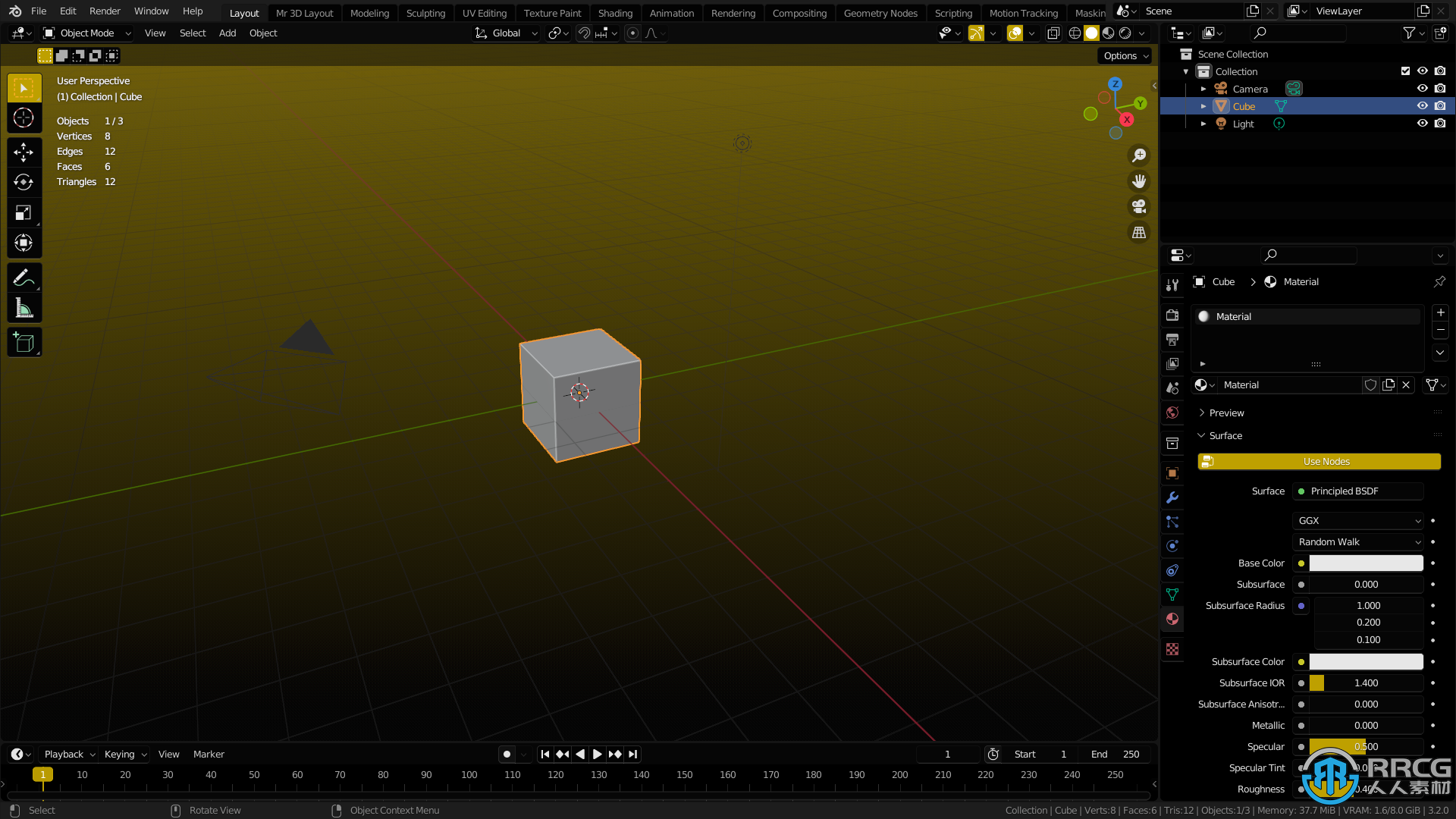Click Add object menu item
Image resolution: width=1456 pixels, height=819 pixels.
pos(226,32)
